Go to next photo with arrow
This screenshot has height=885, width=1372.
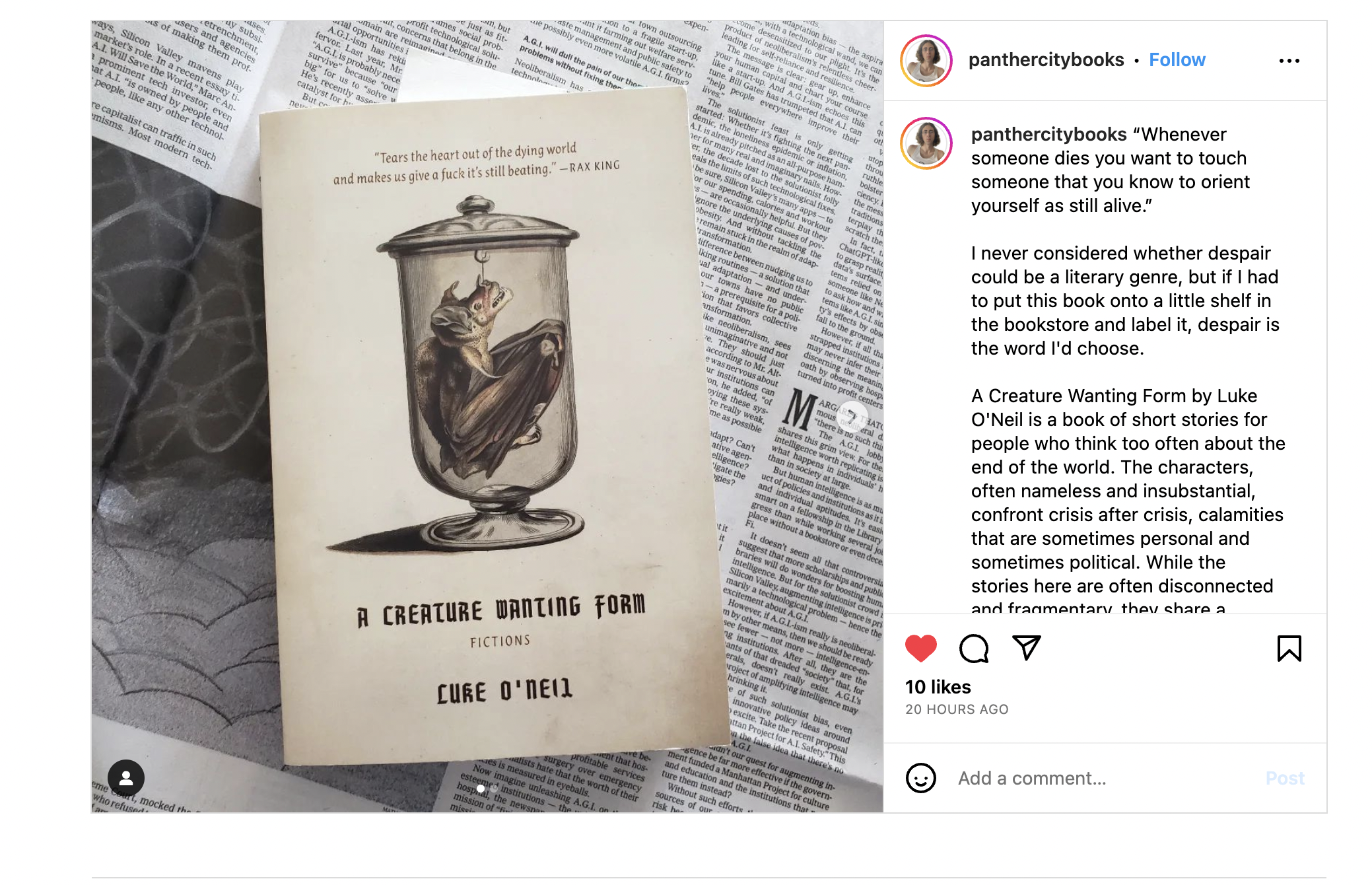tap(852, 417)
